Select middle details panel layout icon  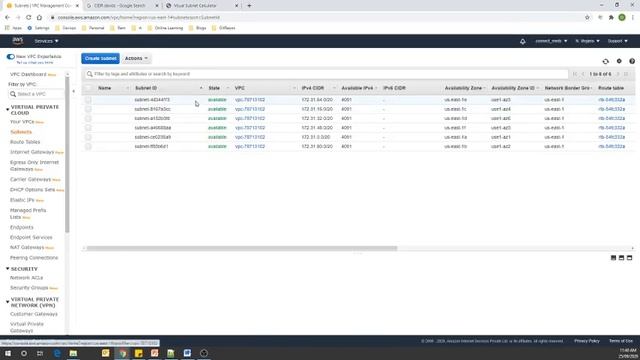[621, 258]
